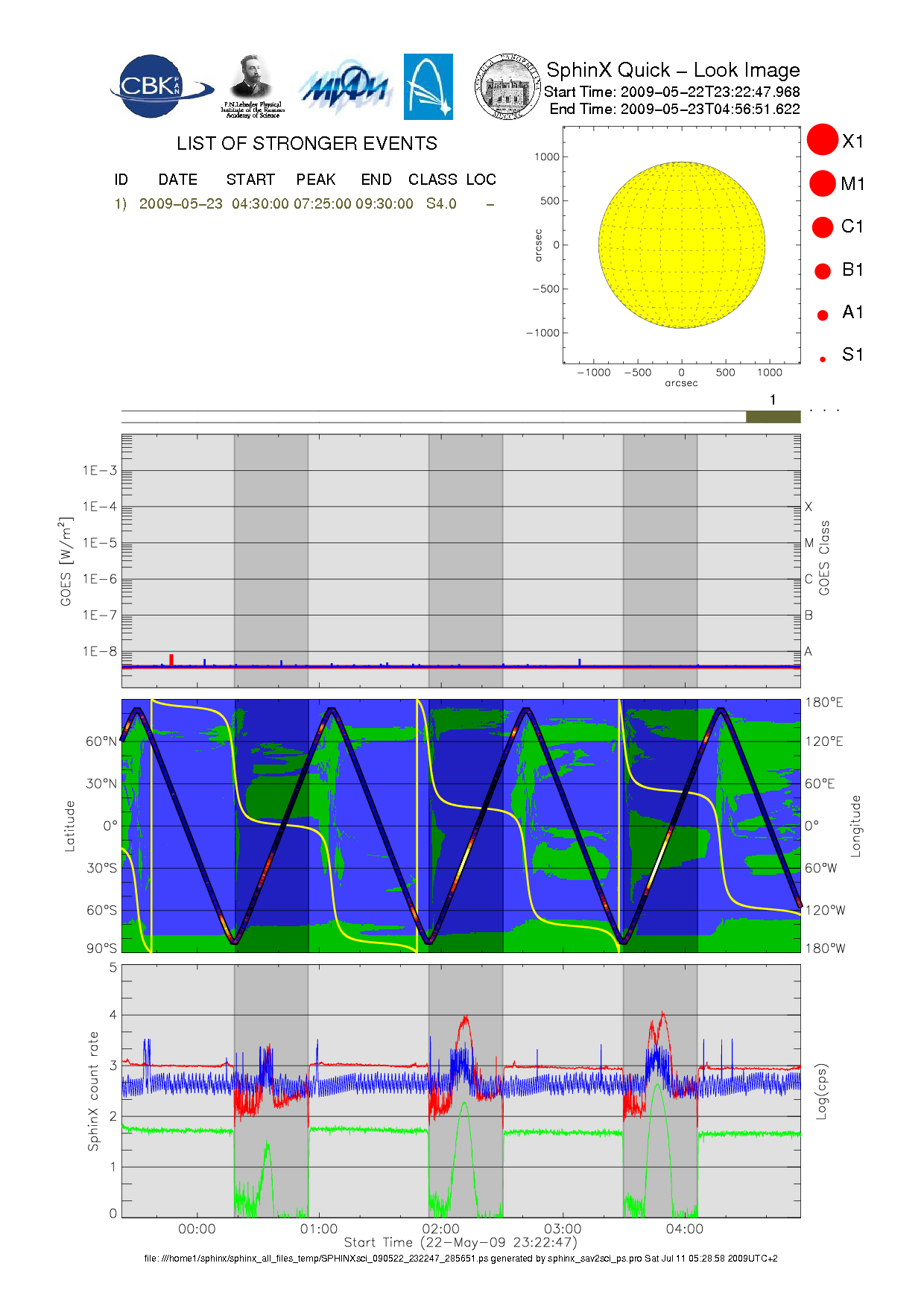Click the P.N. Lebedev Institute portrait logo
Screen dimensions: 924x1307
(x=252, y=85)
